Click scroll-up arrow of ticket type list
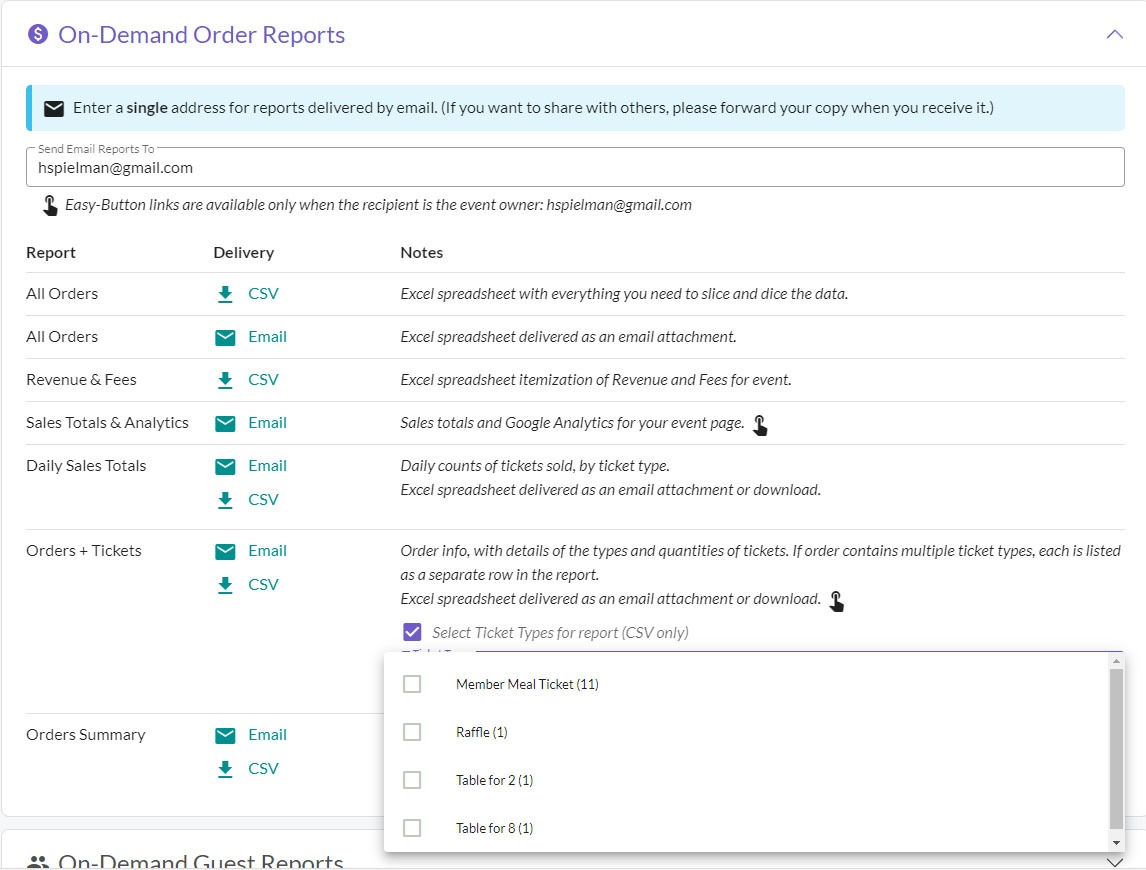The image size is (1146, 870). [x=1116, y=661]
